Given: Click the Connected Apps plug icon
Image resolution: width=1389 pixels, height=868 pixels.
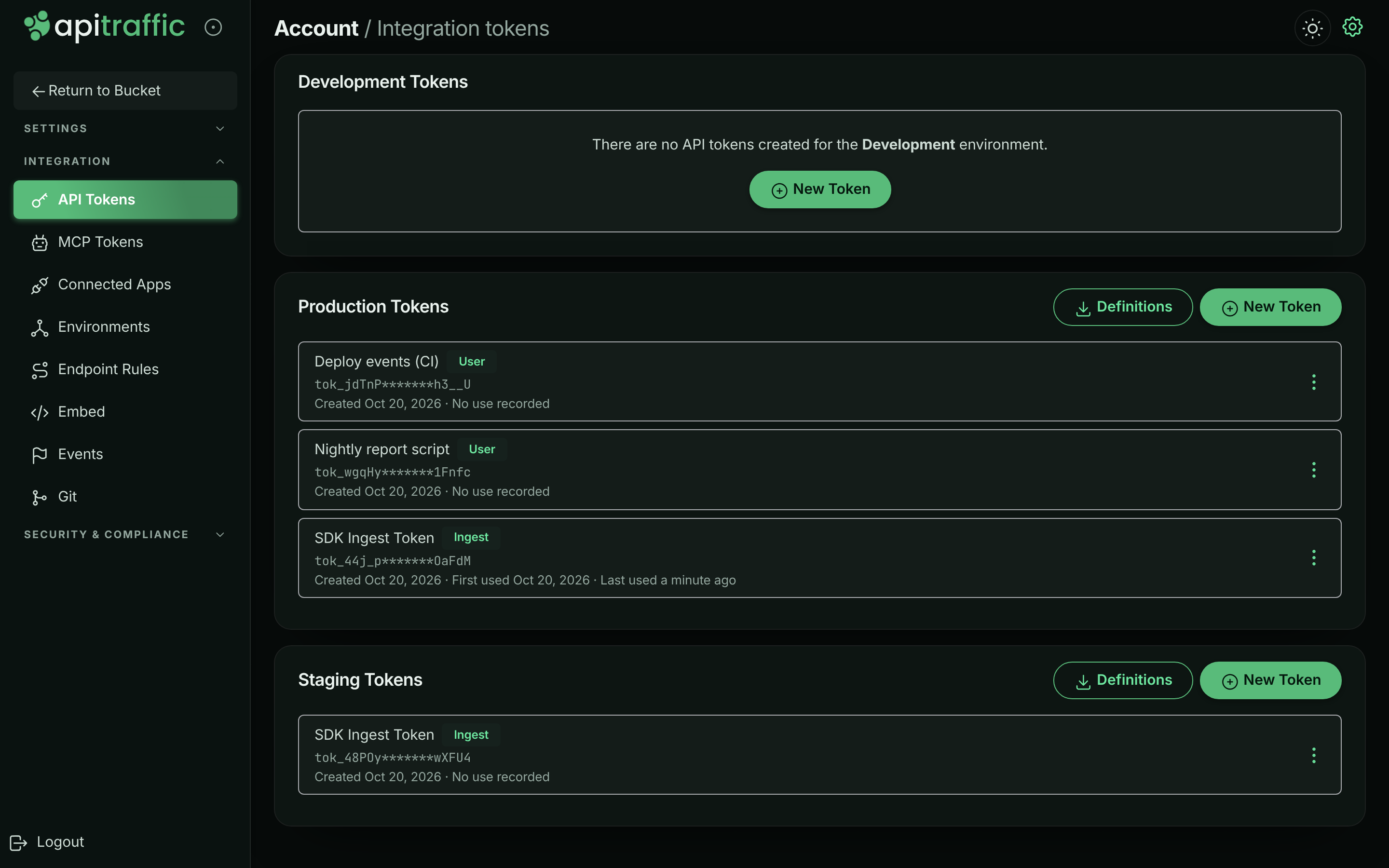Looking at the screenshot, I should [40, 285].
